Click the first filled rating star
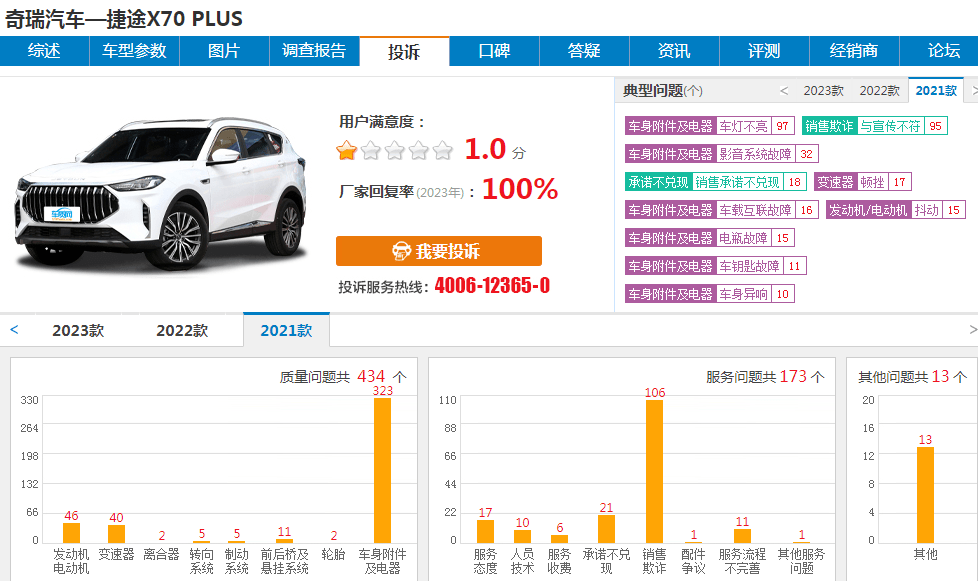The image size is (978, 581). pyautogui.click(x=346, y=150)
